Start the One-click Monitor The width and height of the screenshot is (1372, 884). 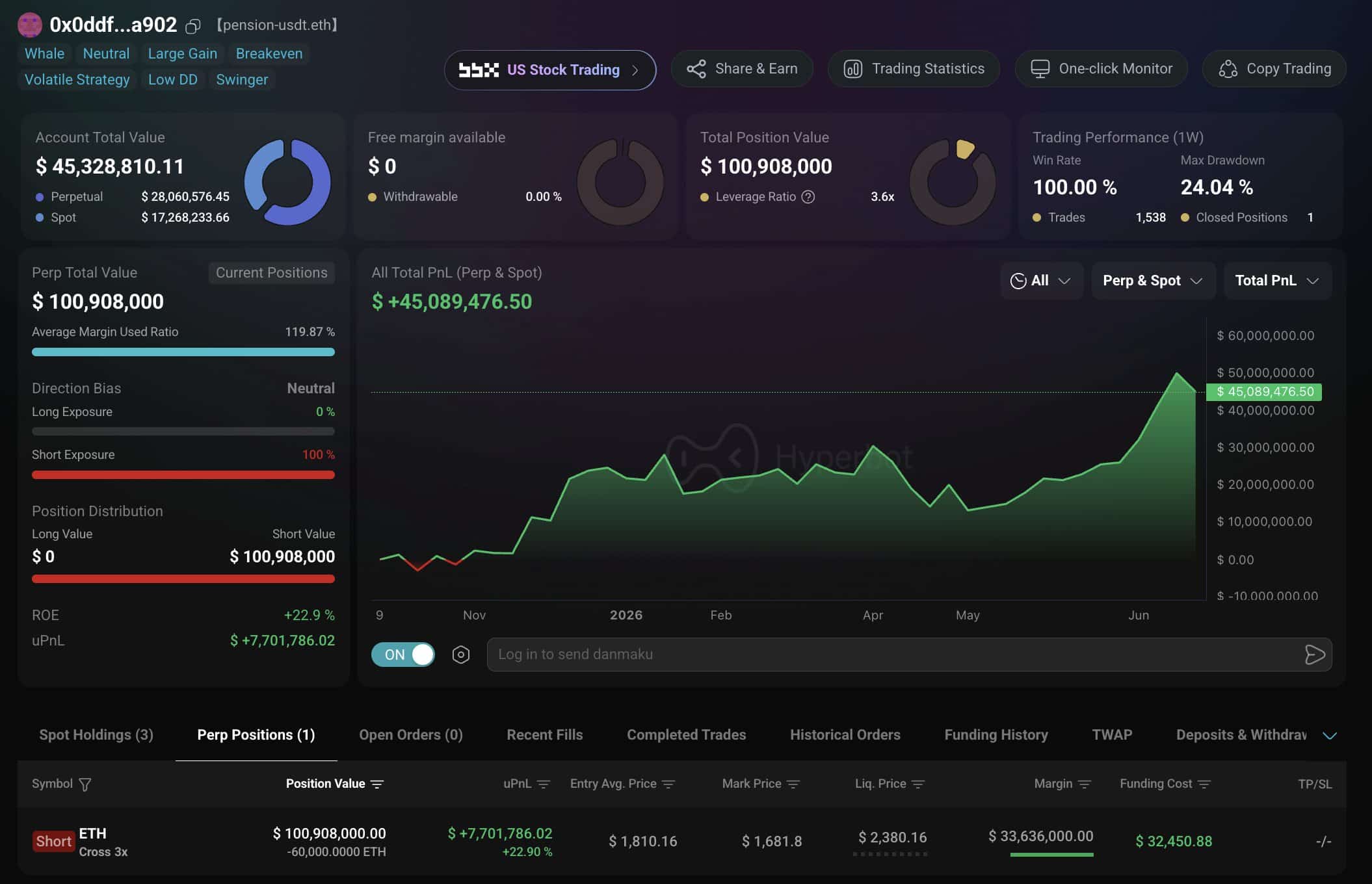(x=1101, y=69)
